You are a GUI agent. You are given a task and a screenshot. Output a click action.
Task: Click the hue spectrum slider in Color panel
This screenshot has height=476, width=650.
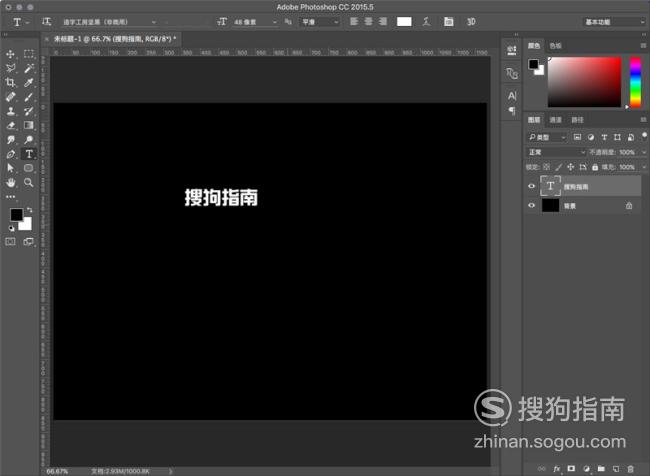[635, 82]
